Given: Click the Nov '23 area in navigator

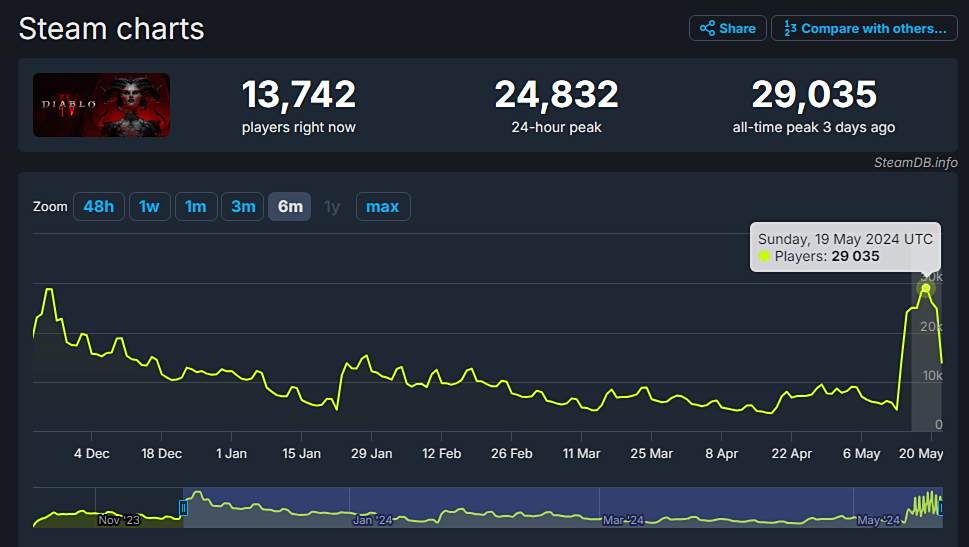Looking at the screenshot, I should pyautogui.click(x=119, y=520).
